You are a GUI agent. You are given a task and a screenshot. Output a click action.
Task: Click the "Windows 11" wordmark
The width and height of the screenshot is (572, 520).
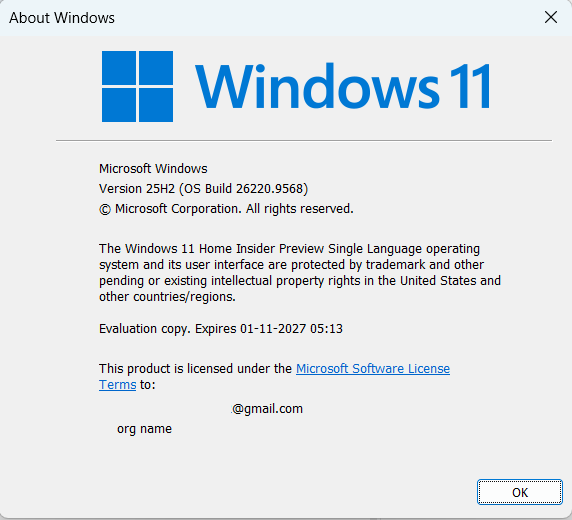point(343,86)
